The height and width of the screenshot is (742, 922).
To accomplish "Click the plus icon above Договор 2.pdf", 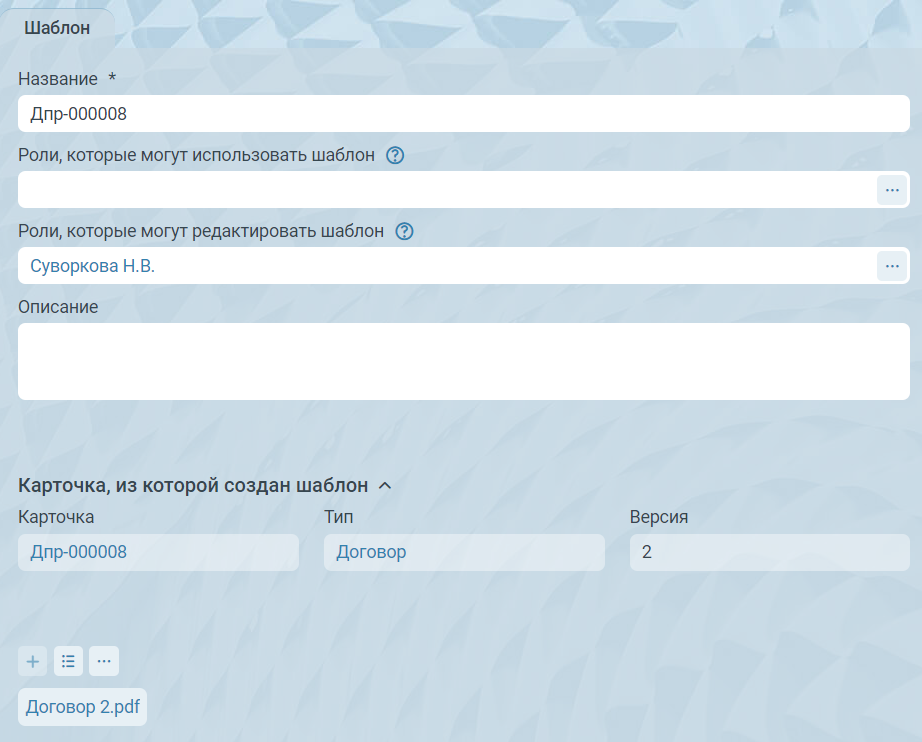I will coord(33,661).
